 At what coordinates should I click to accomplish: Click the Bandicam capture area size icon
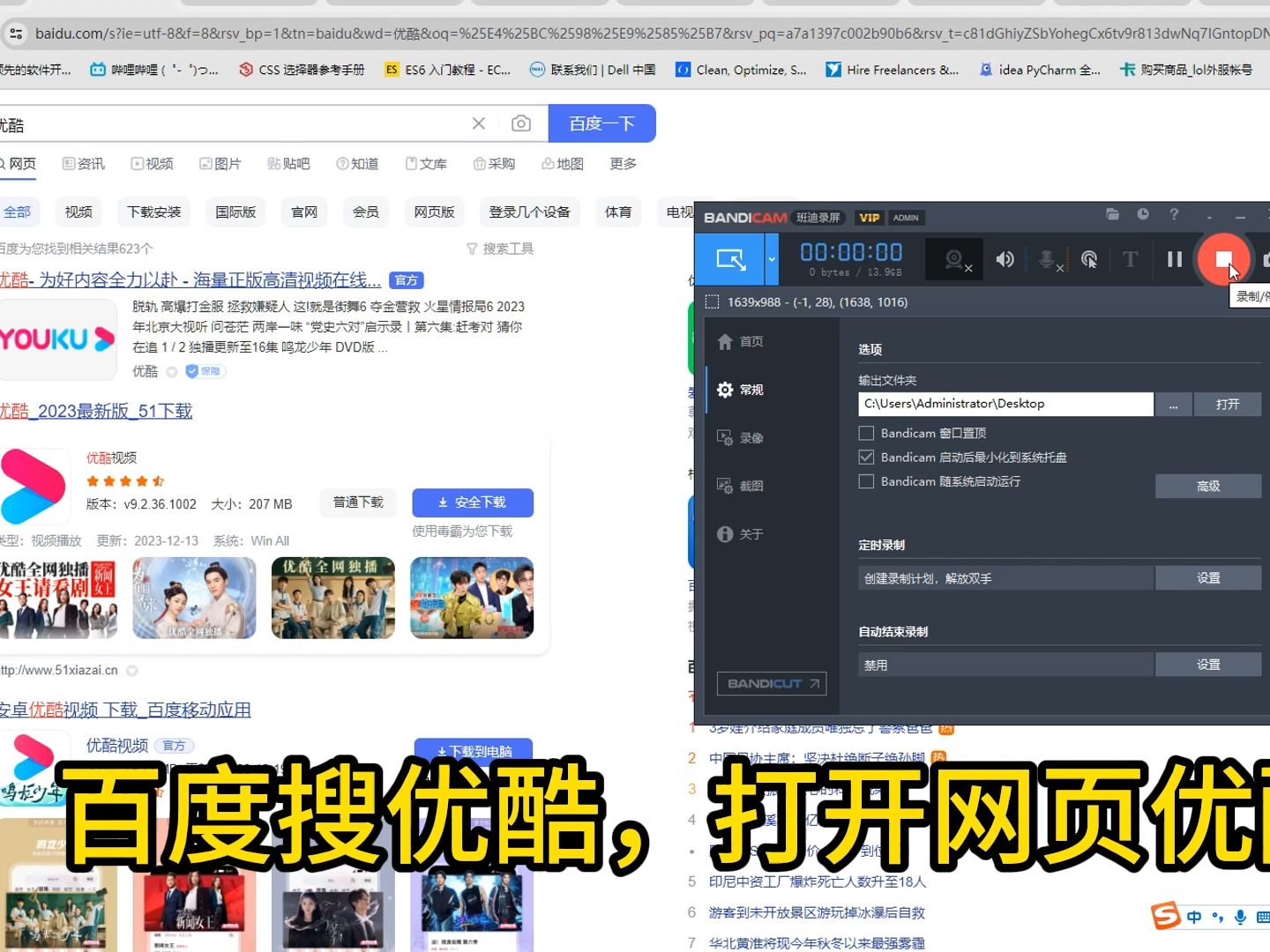coord(712,302)
